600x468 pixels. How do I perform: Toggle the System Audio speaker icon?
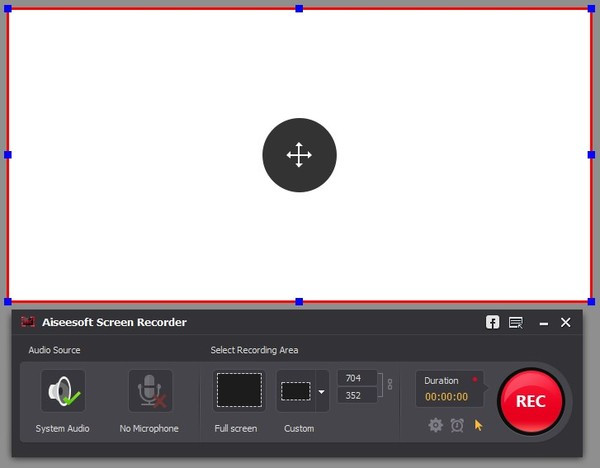[62, 391]
